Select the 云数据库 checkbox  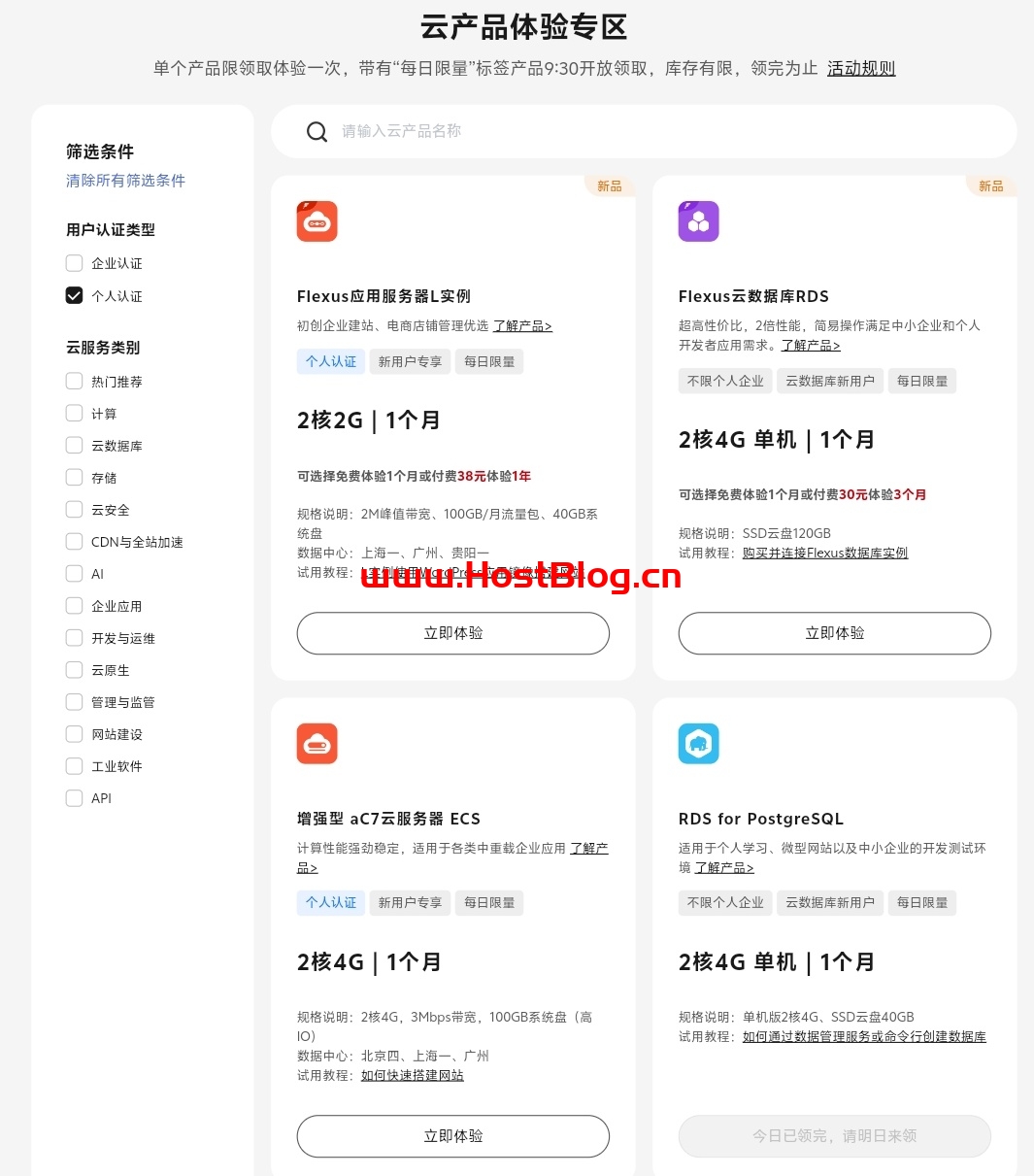pyautogui.click(x=74, y=445)
